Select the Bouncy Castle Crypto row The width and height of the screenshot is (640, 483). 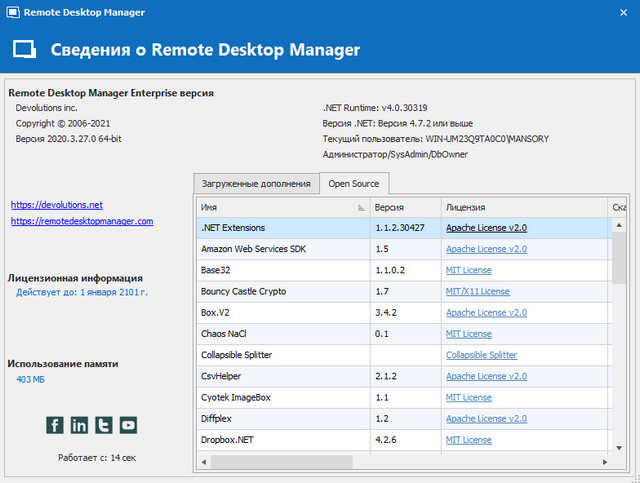coord(404,292)
